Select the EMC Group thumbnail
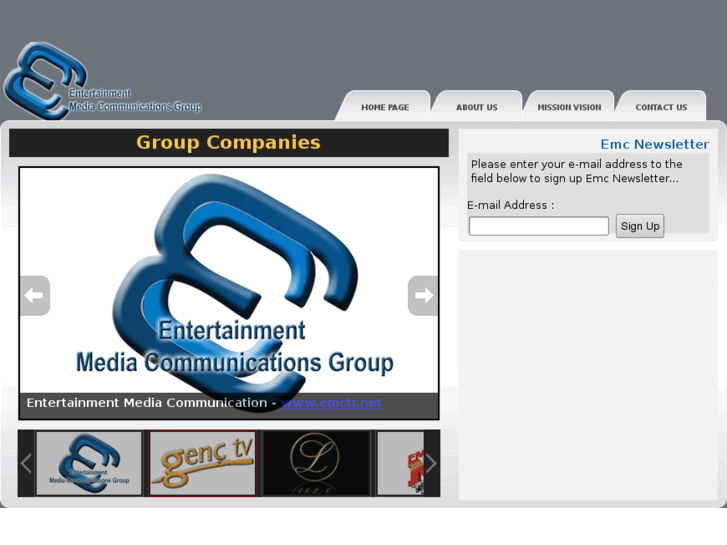727x545 pixels. tap(89, 463)
